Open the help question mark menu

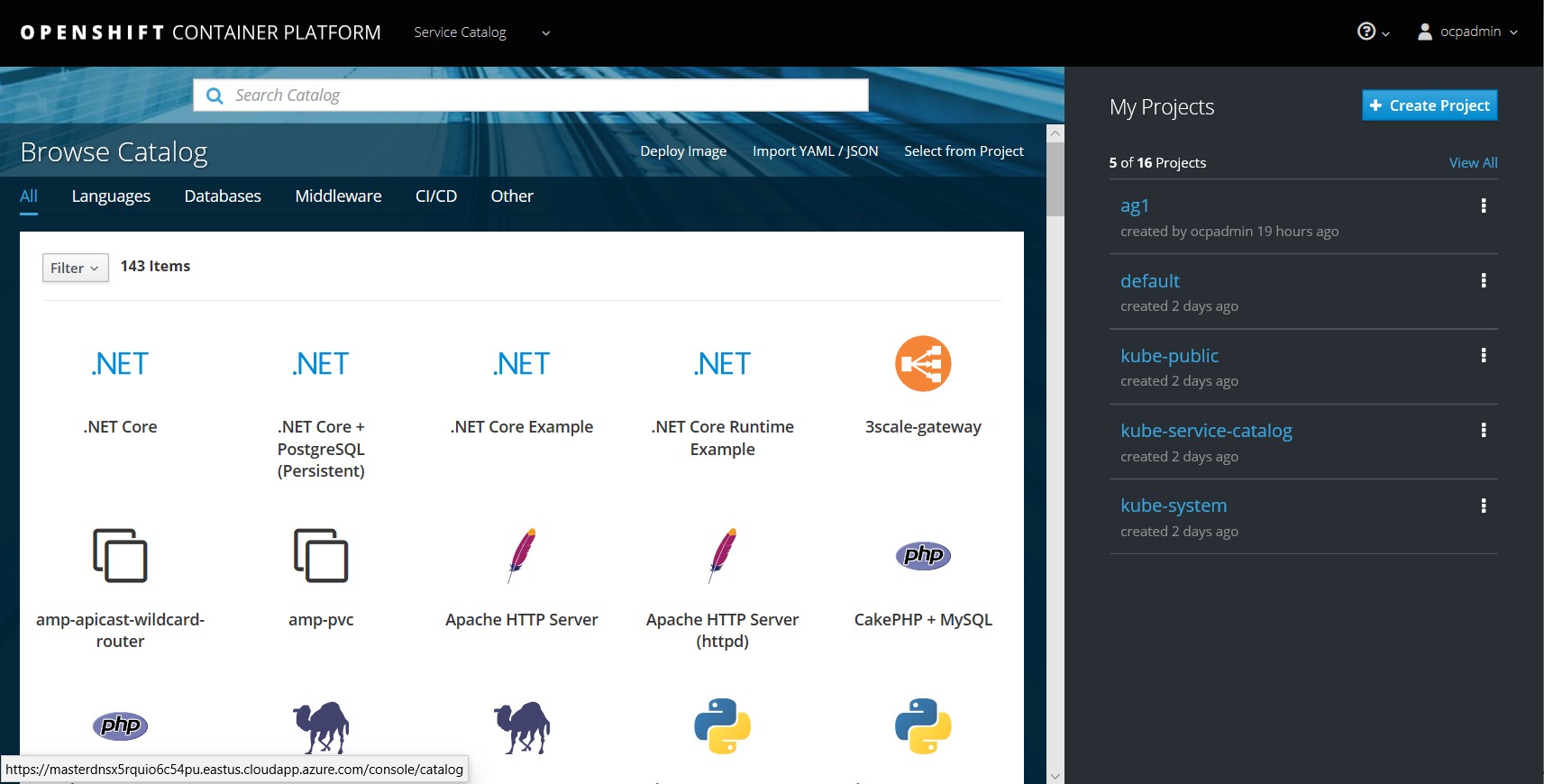[x=1373, y=32]
